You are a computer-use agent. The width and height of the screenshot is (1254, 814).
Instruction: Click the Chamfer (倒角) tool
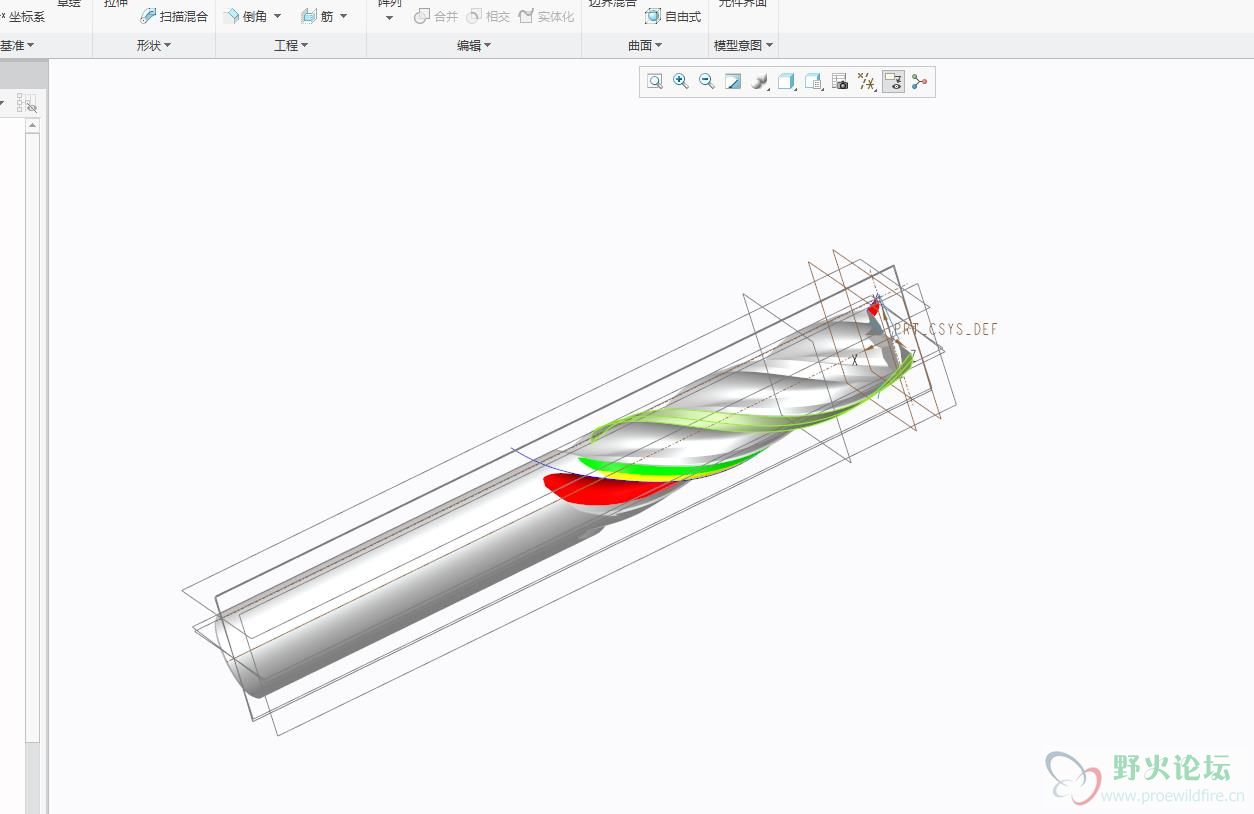pyautogui.click(x=246, y=16)
